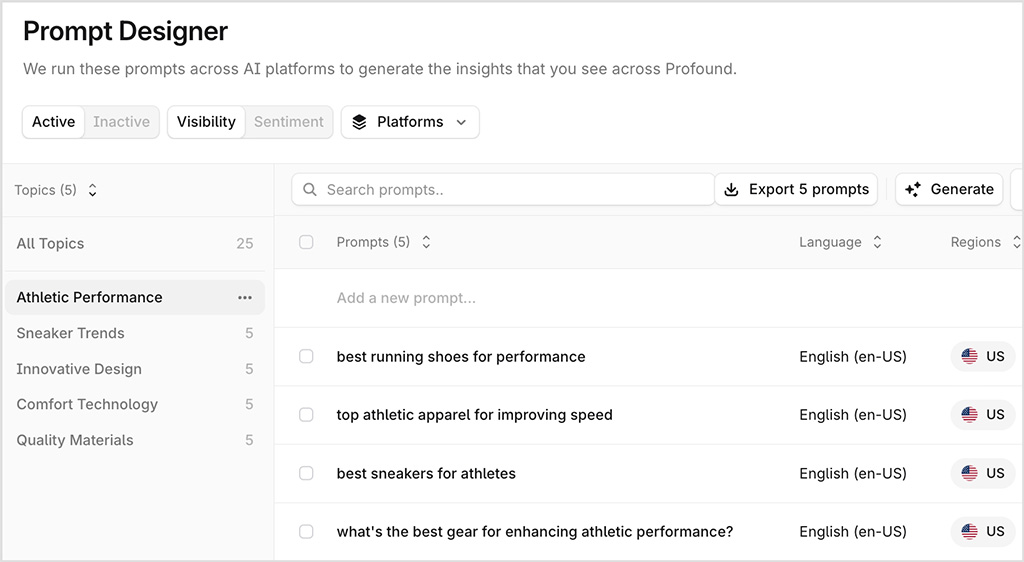The height and width of the screenshot is (562, 1024).
Task: Click Export 5 prompts button
Action: tap(796, 189)
